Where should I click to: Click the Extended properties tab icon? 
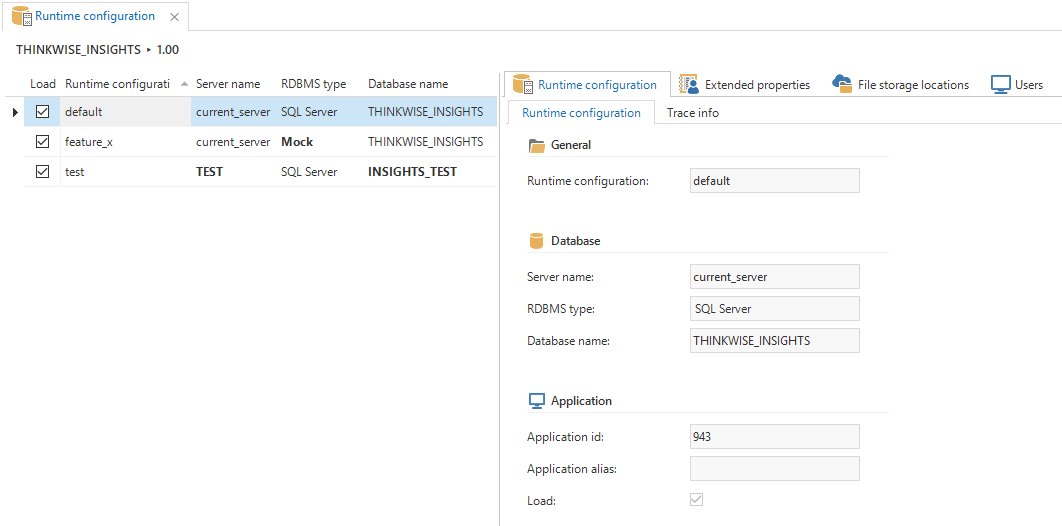pos(688,84)
